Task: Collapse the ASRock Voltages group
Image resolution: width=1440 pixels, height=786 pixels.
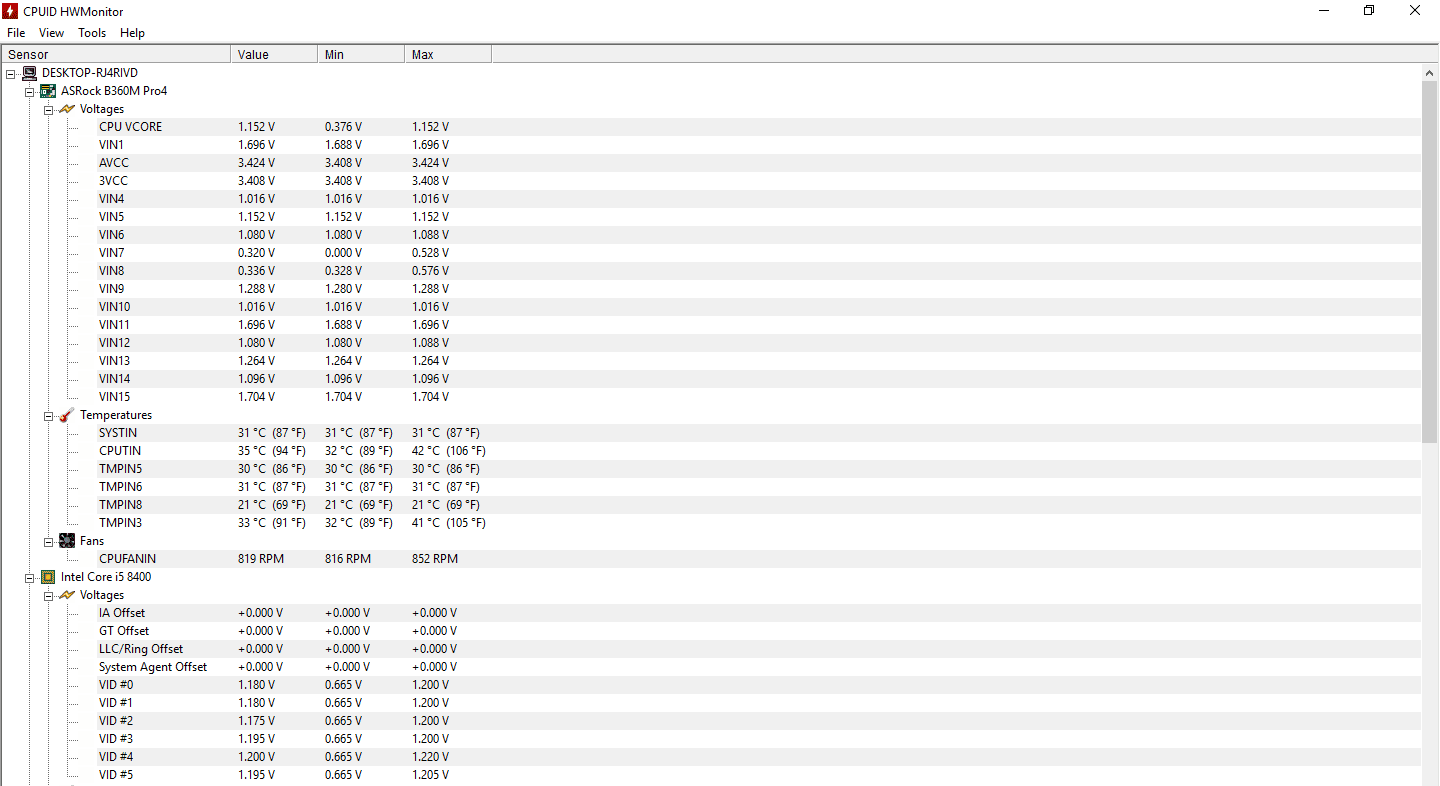Action: (49, 109)
